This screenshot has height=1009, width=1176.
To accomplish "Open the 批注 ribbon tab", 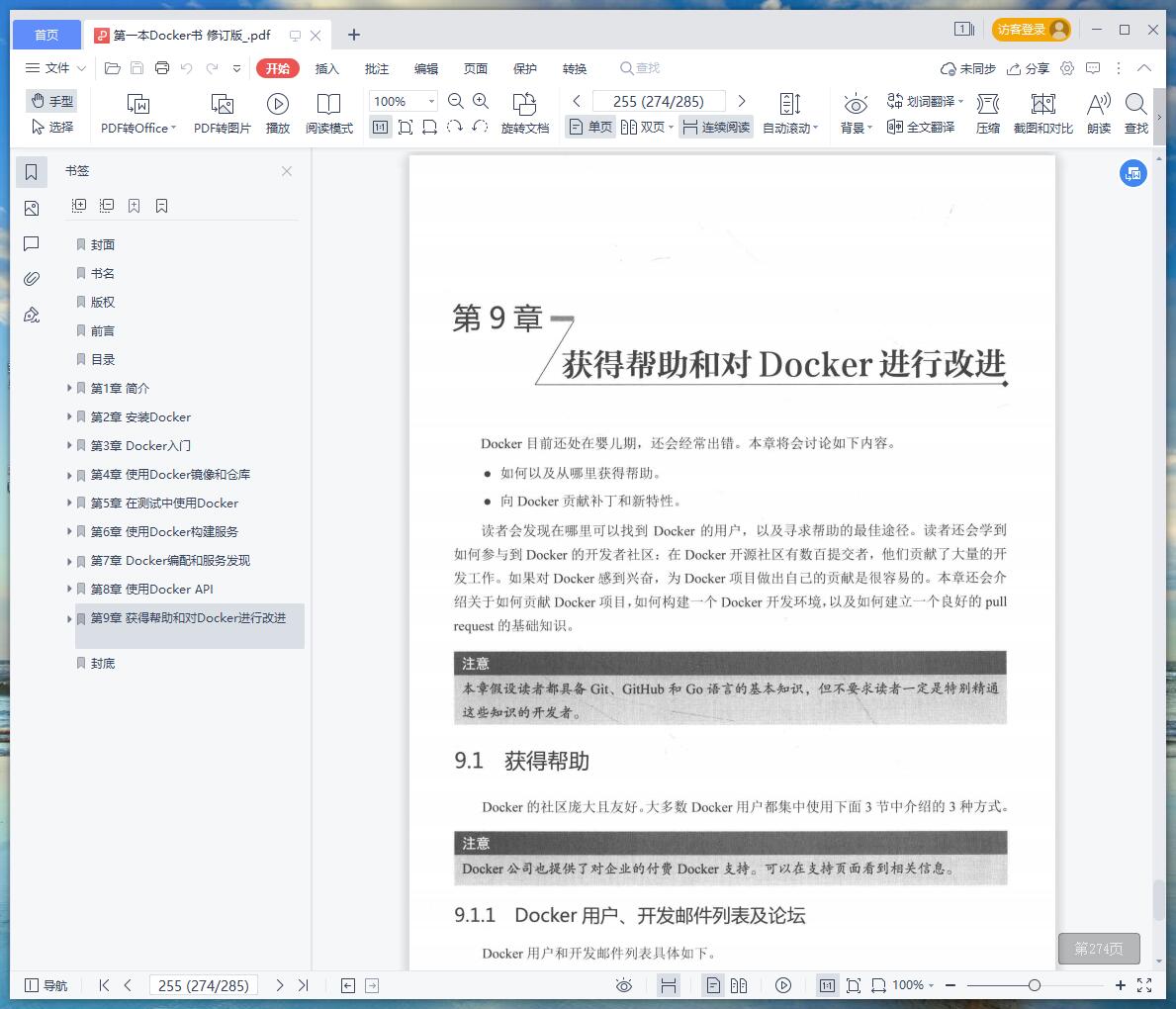I will pos(377,68).
